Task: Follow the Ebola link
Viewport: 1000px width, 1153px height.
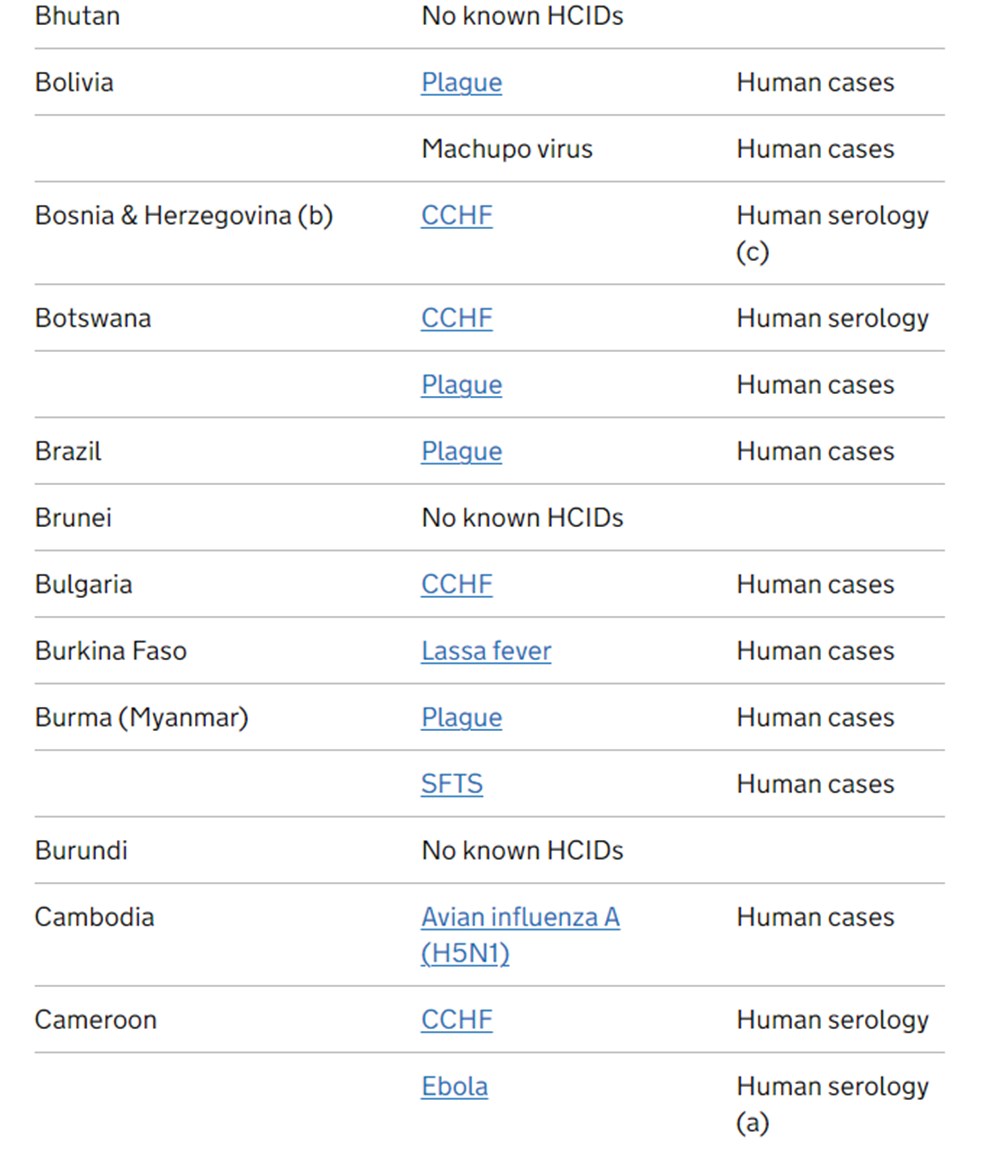Action: pos(454,1087)
